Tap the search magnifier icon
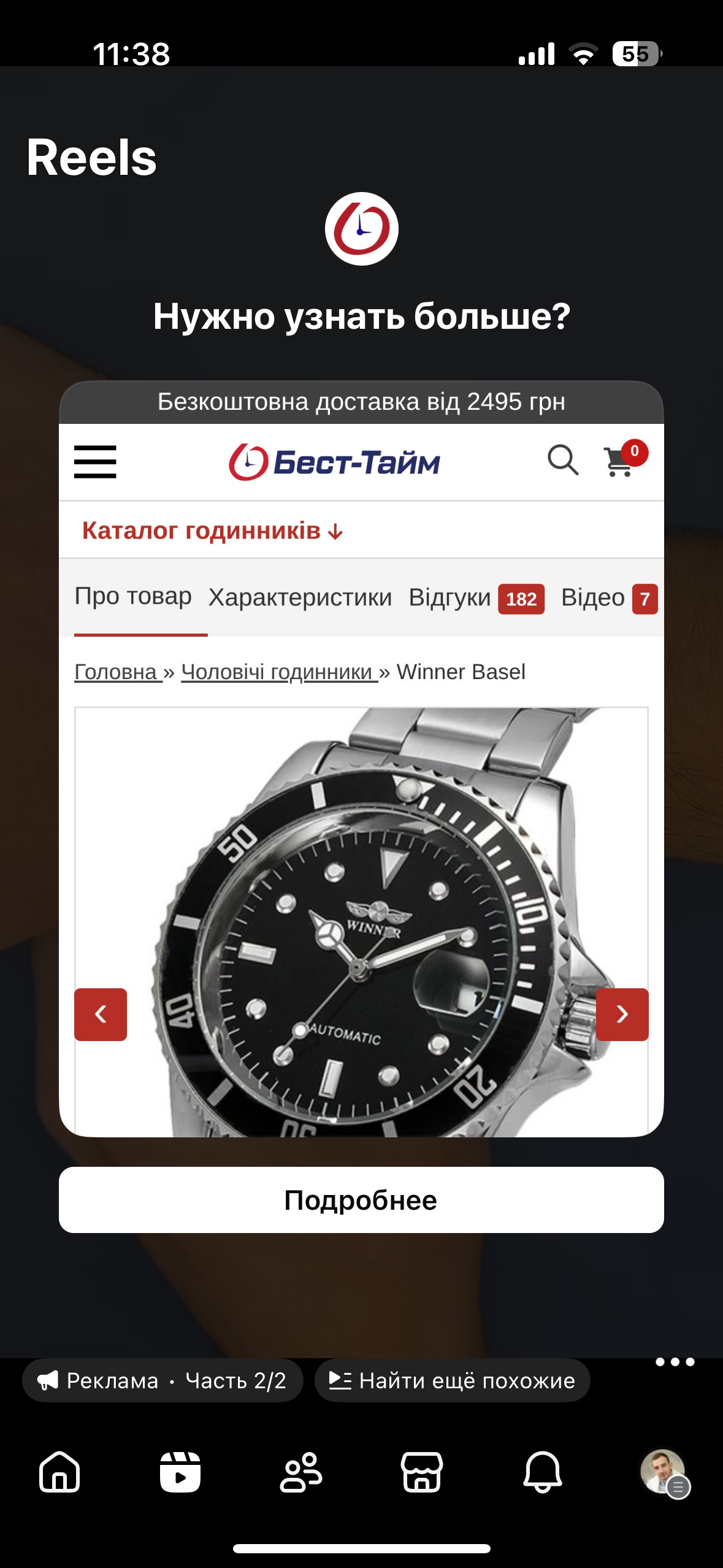Screen dimensions: 723x1568 pyautogui.click(x=563, y=460)
